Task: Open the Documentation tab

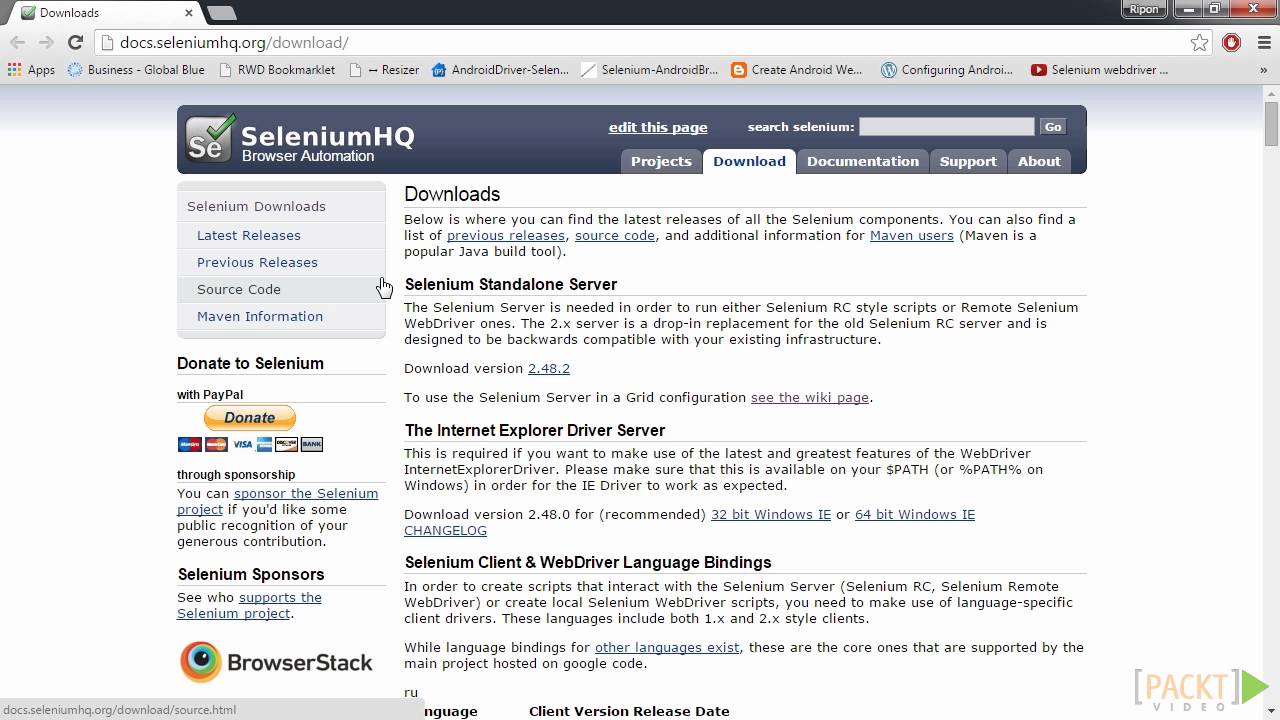Action: (863, 161)
